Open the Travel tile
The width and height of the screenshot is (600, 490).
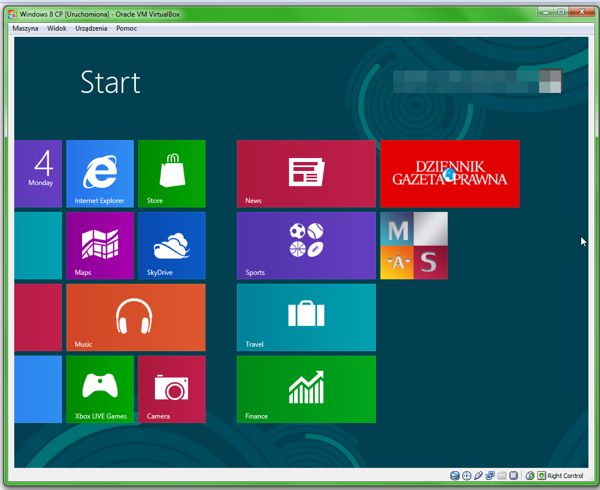[x=306, y=317]
